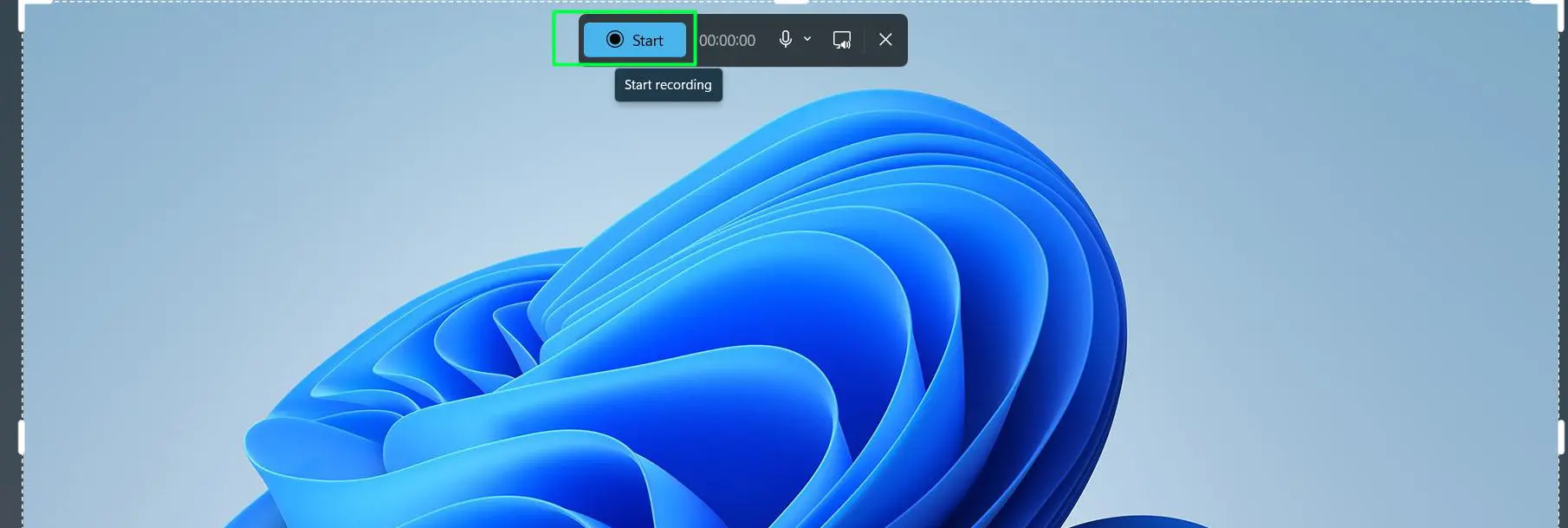Click the "Start recording" tooltip label
1568x528 pixels.
[668, 85]
